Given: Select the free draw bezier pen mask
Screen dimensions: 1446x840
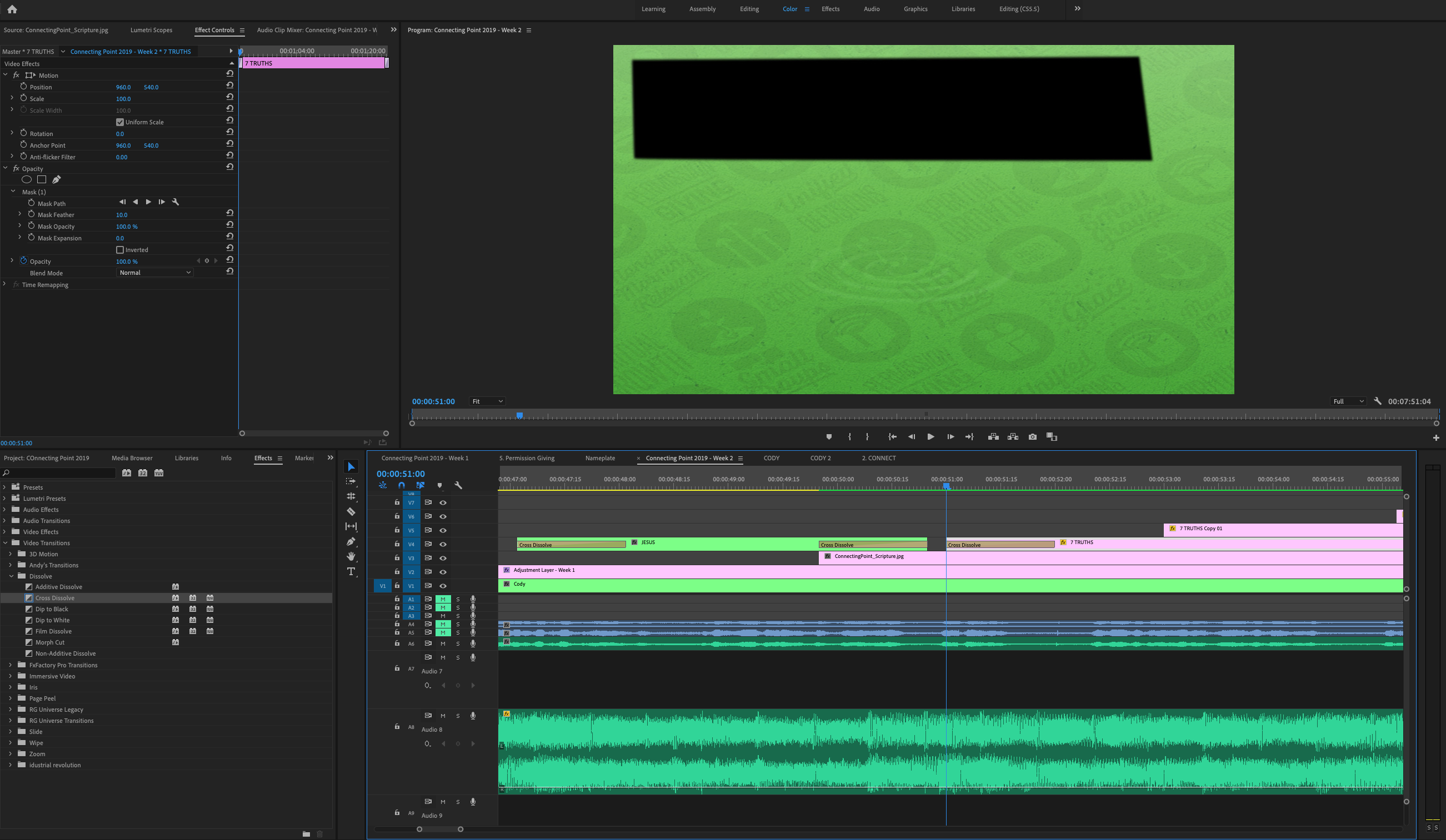Looking at the screenshot, I should pos(56,179).
